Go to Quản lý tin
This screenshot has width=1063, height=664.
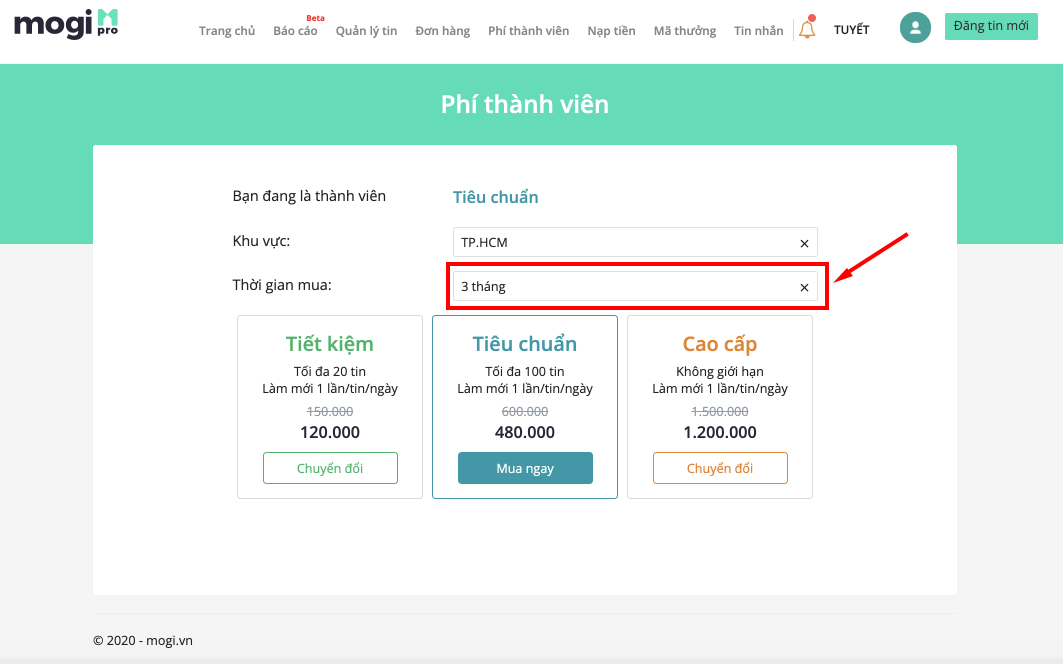366,31
